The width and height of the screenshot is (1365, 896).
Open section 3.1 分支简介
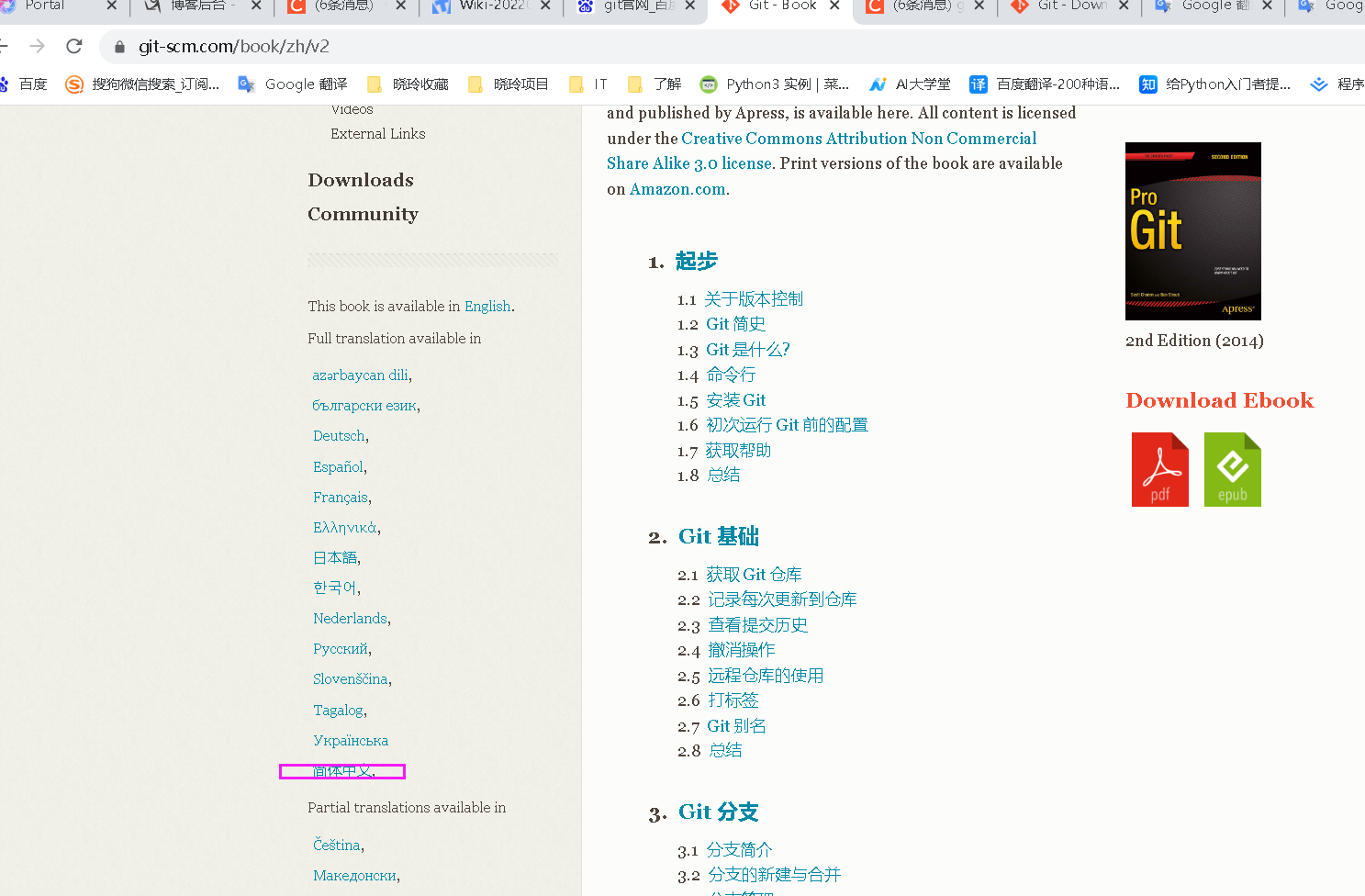[x=739, y=850]
